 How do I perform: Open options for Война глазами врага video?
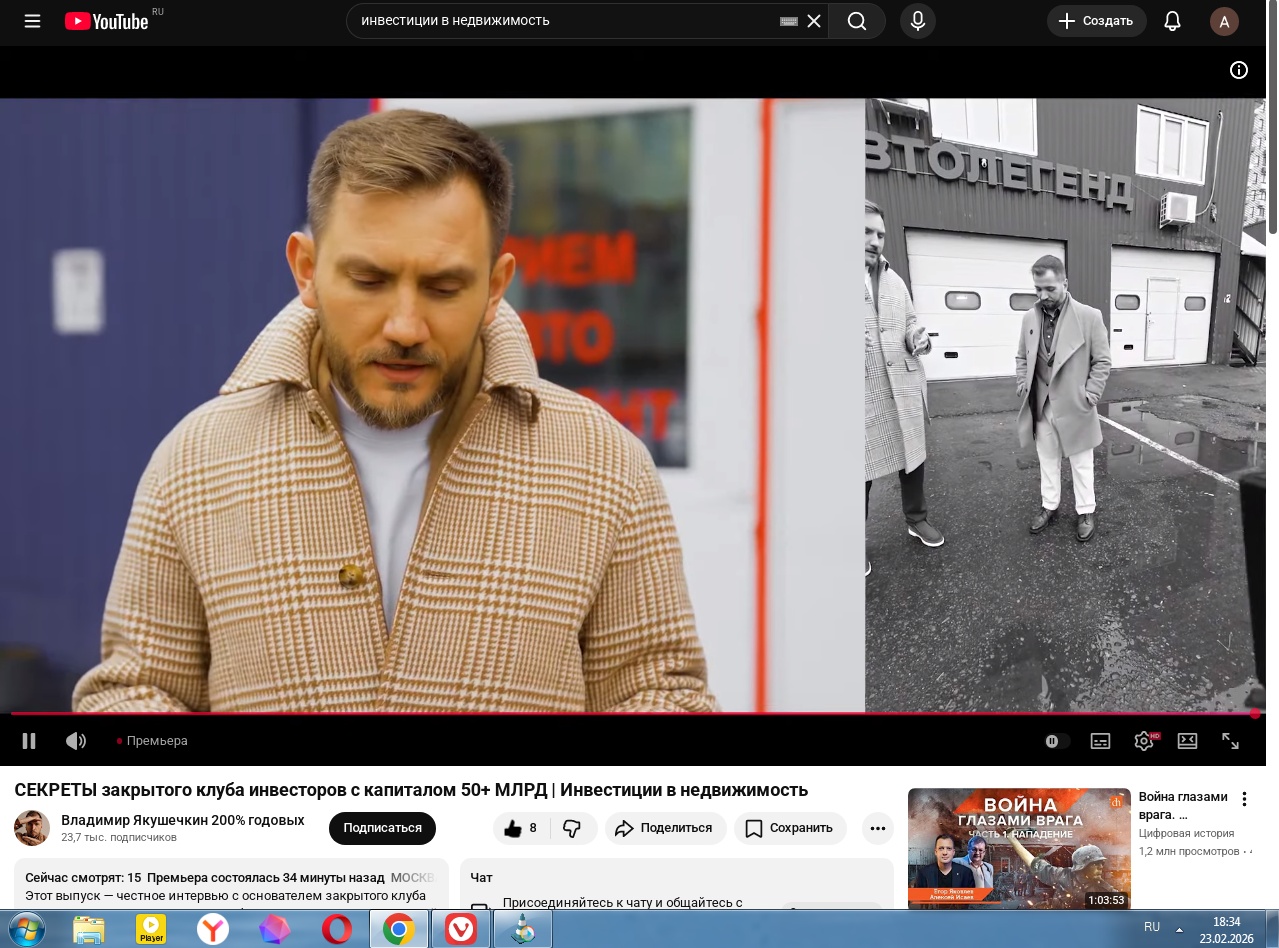click(1244, 799)
